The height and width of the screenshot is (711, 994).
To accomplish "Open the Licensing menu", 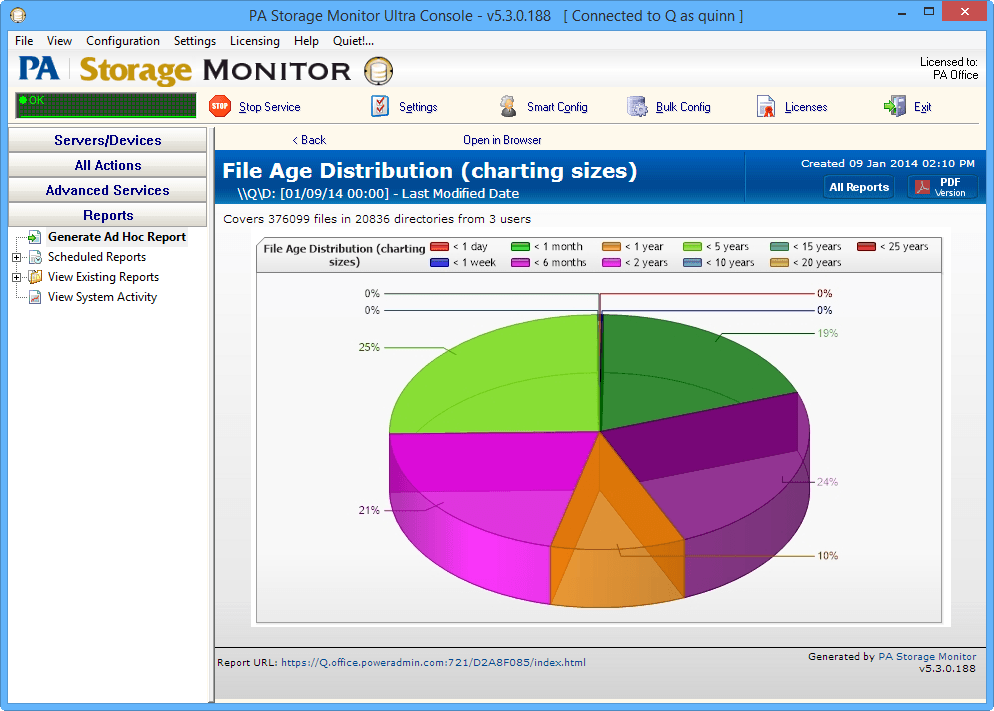I will coord(254,41).
